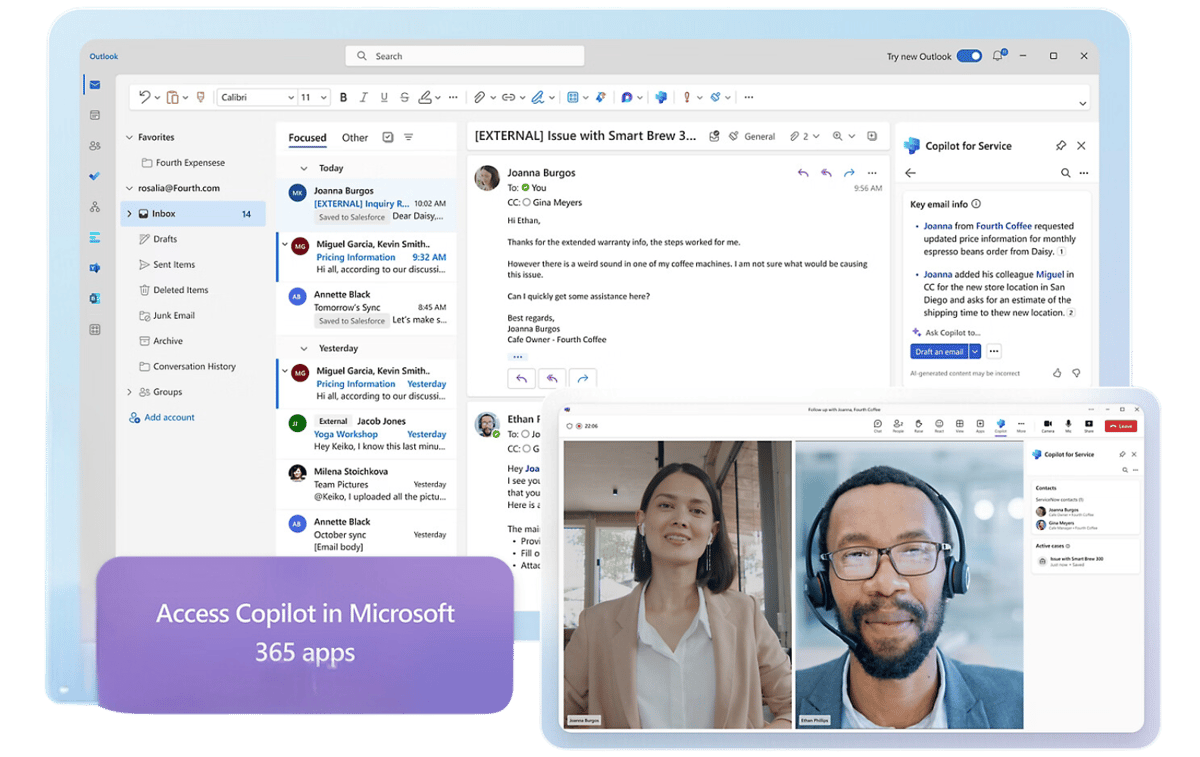Toggle Underline formatting
Image resolution: width=1200 pixels, height=757 pixels.
pos(384,97)
